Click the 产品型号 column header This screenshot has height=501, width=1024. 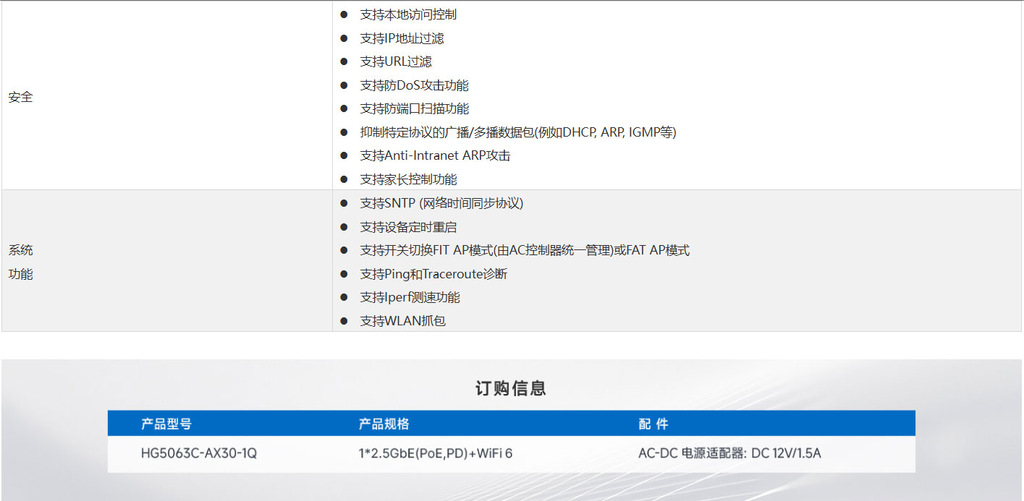pos(166,424)
